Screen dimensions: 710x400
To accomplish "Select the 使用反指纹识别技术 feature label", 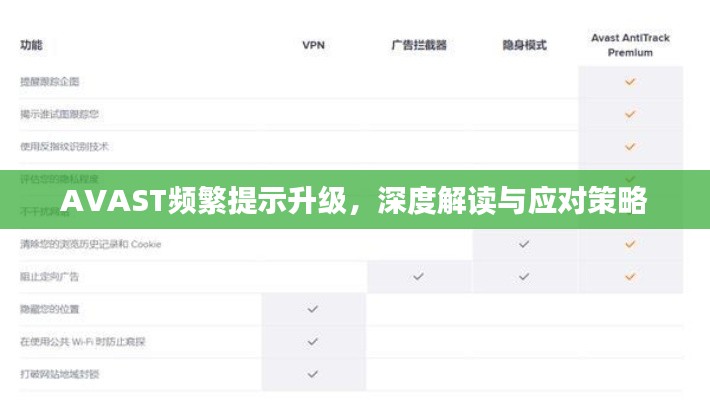I will pyautogui.click(x=64, y=146).
